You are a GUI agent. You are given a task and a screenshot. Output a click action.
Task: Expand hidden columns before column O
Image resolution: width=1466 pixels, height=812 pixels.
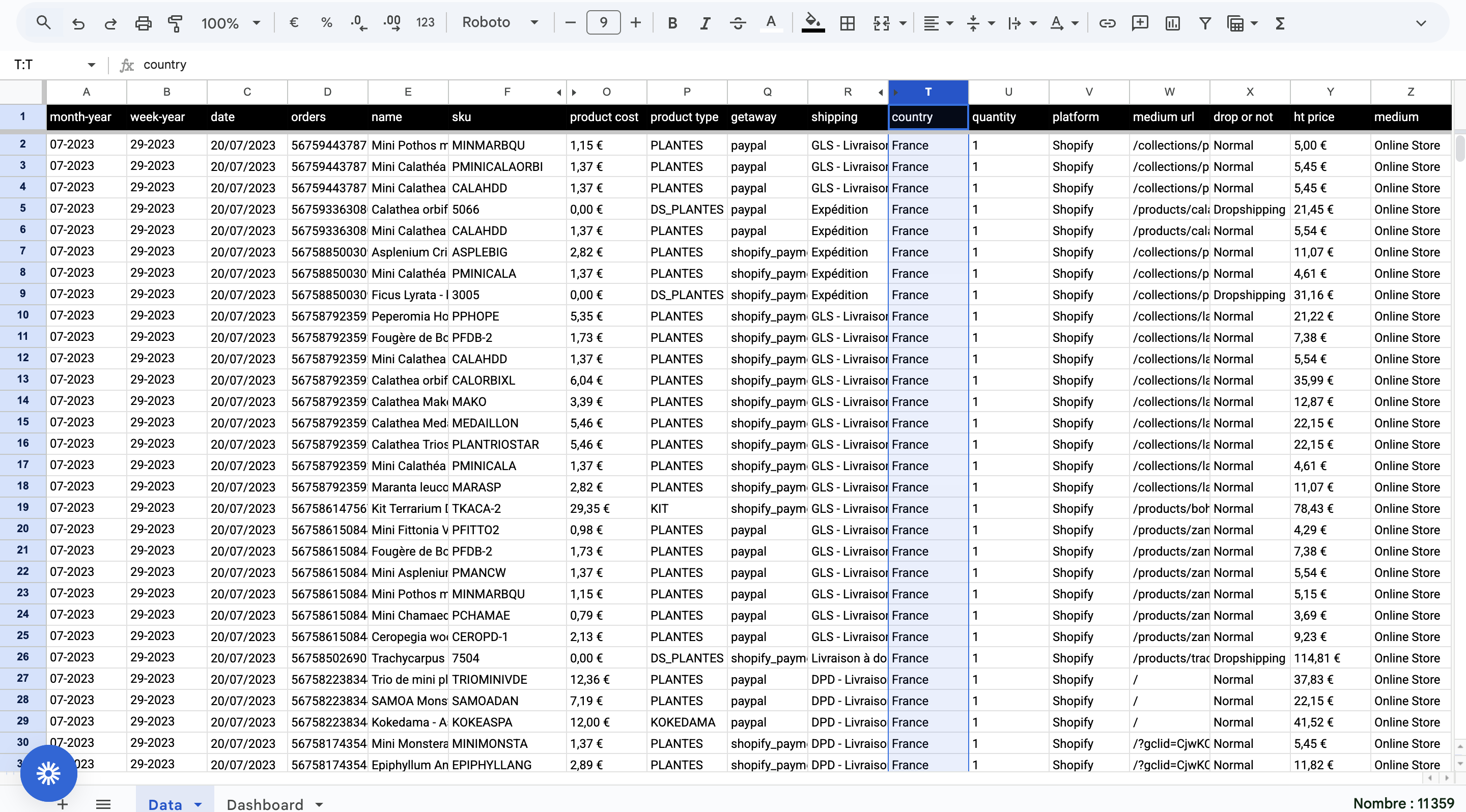[574, 92]
